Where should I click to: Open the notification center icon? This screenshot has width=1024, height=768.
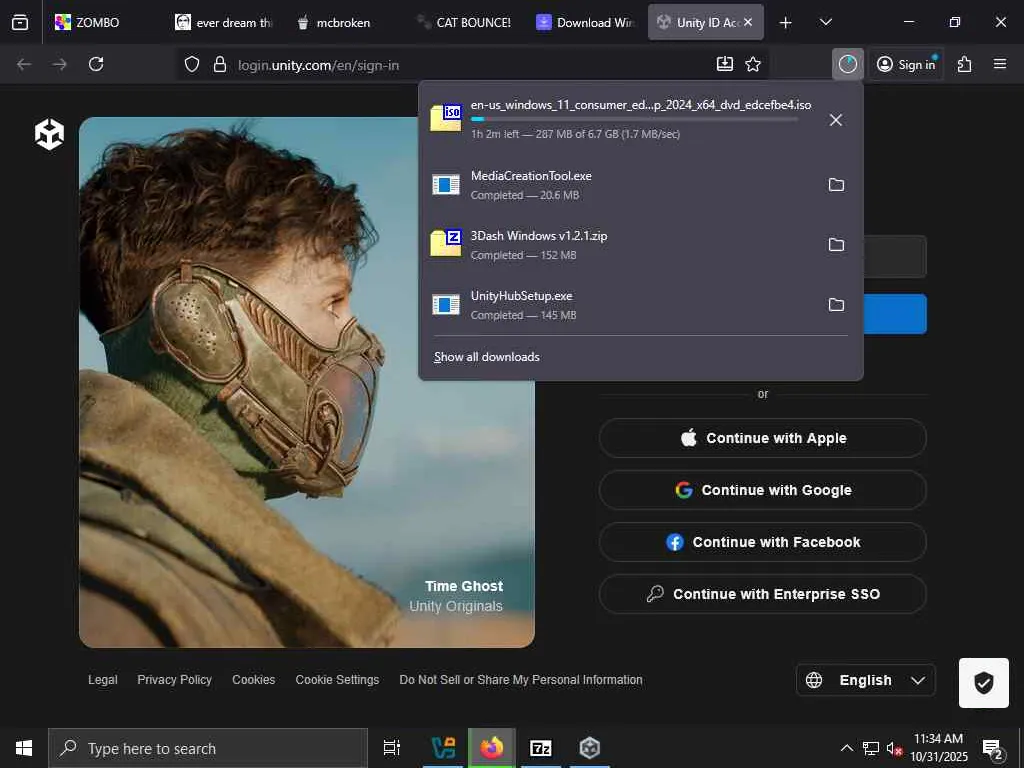click(x=993, y=749)
